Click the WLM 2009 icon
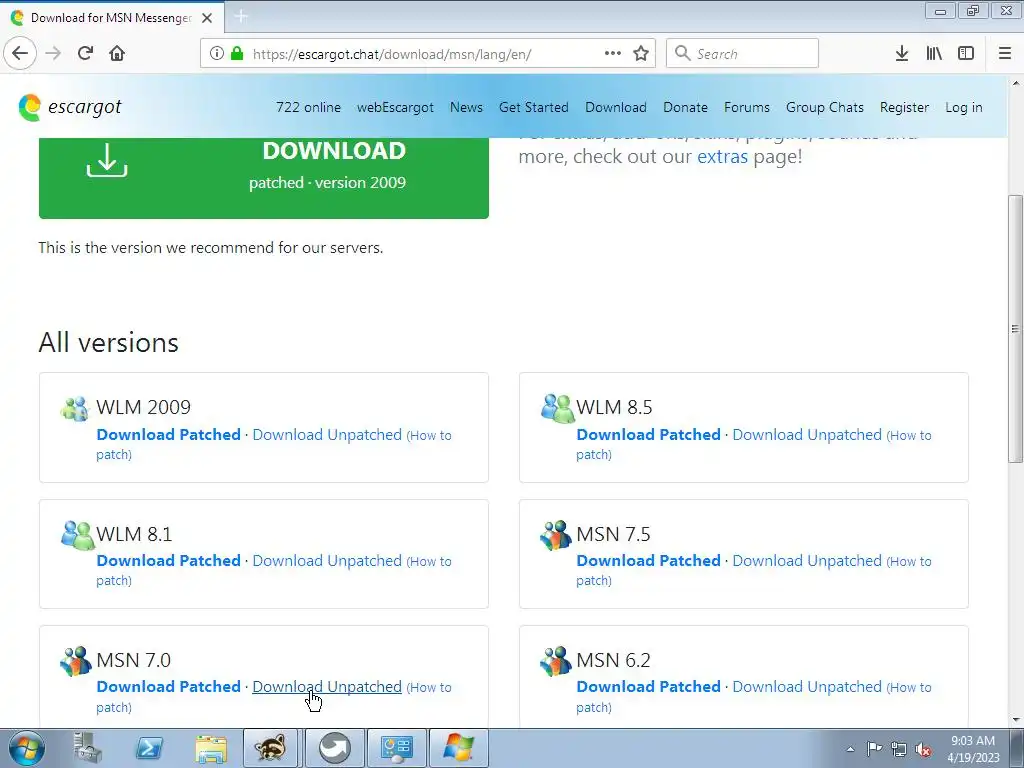Viewport: 1024px width, 768px height. (75, 408)
